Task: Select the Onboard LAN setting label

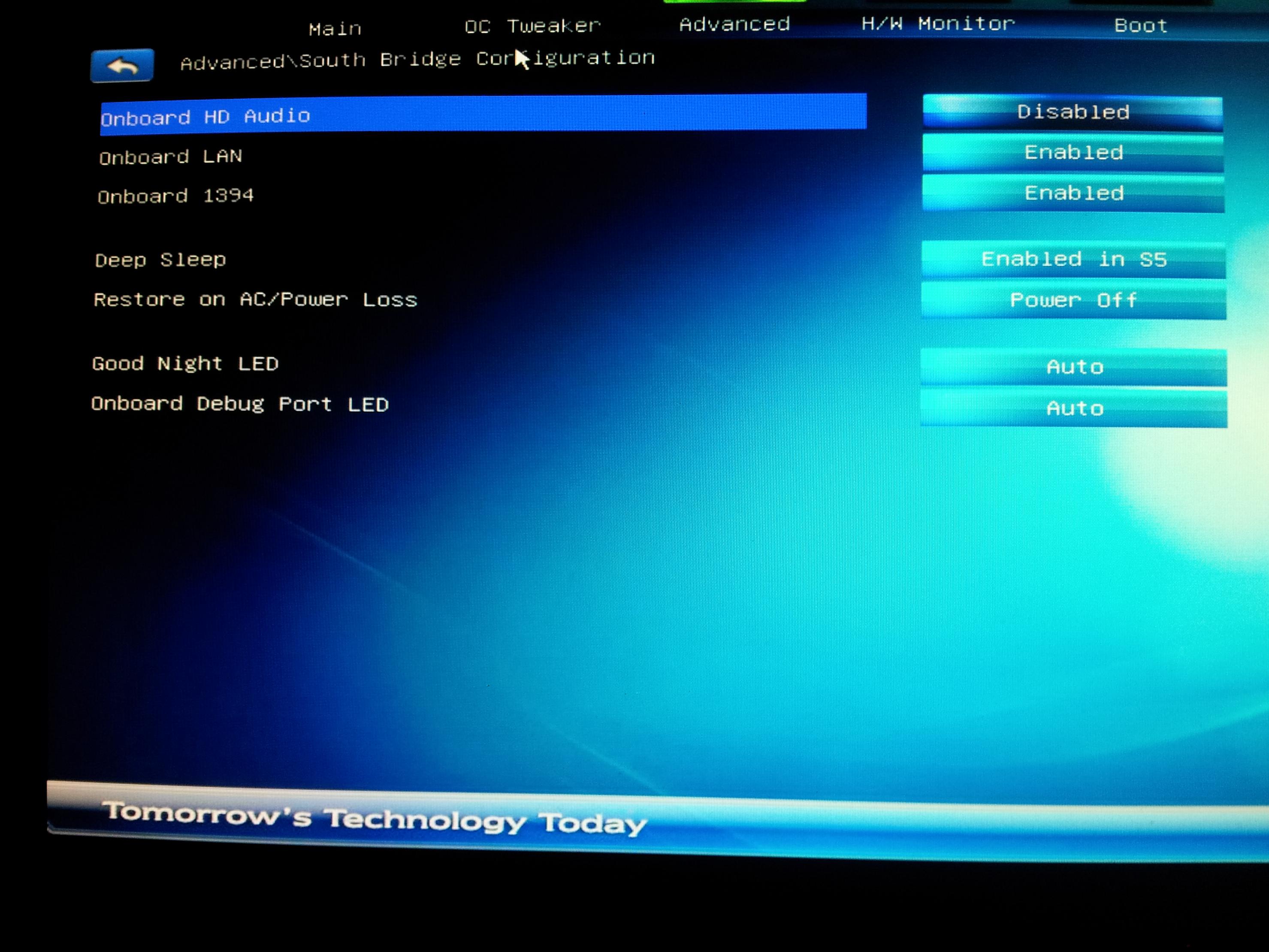Action: click(x=171, y=157)
